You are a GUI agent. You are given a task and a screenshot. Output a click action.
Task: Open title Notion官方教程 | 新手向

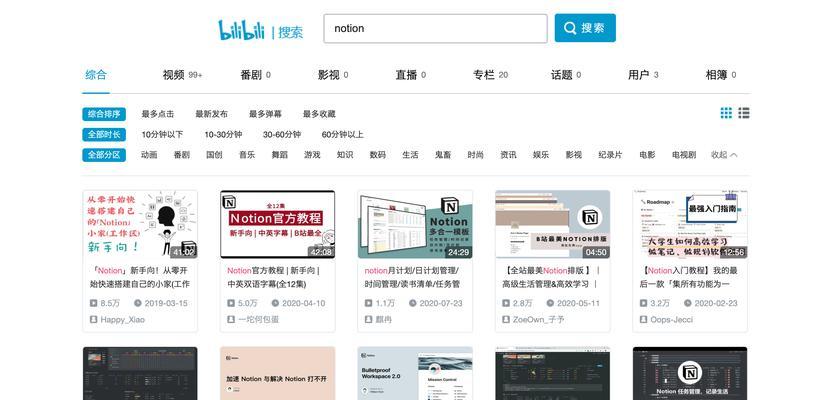(274, 277)
